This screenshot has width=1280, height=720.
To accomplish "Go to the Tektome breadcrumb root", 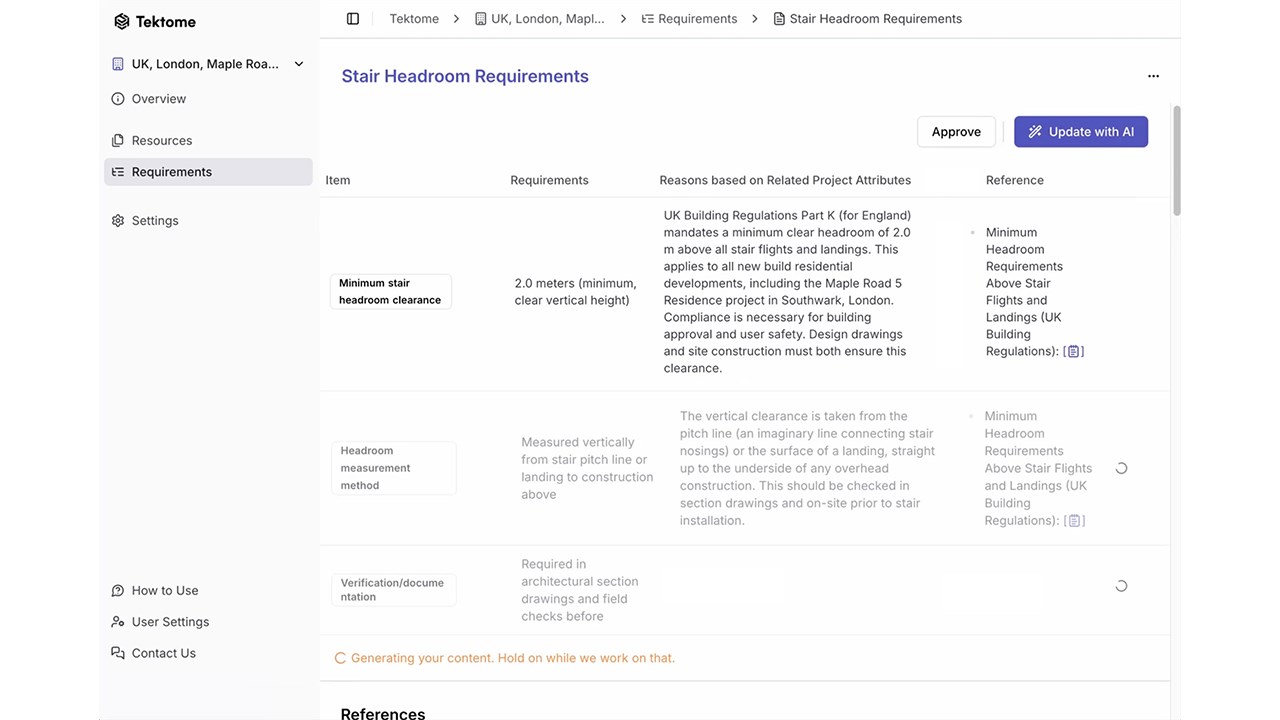I will (414, 18).
